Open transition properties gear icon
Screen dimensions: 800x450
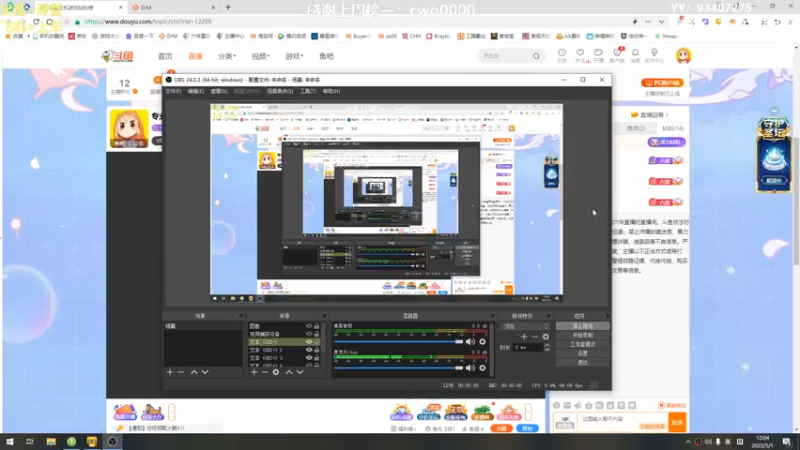coord(546,337)
